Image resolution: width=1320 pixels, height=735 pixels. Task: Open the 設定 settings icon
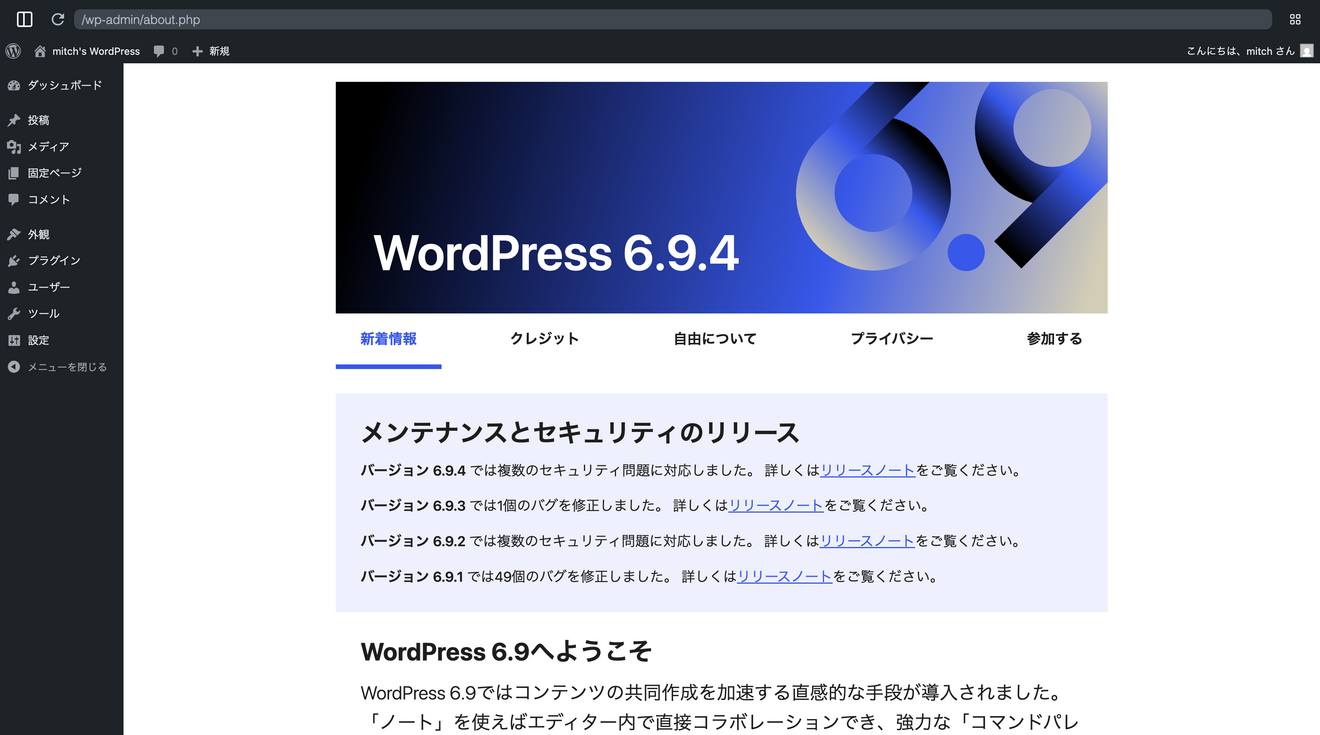point(12,339)
